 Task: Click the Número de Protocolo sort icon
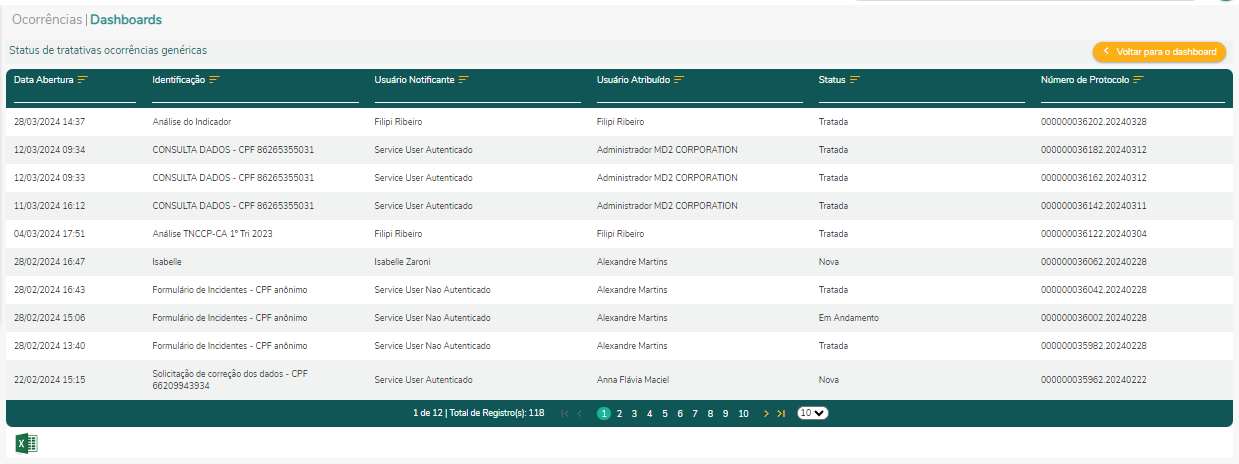pos(1139,80)
